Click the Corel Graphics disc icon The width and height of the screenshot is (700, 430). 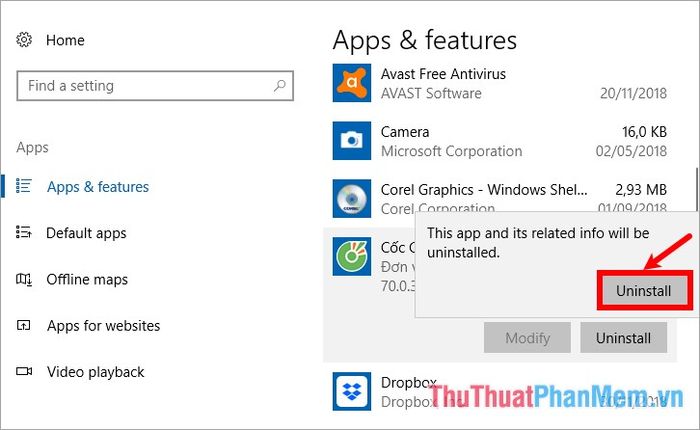point(352,198)
